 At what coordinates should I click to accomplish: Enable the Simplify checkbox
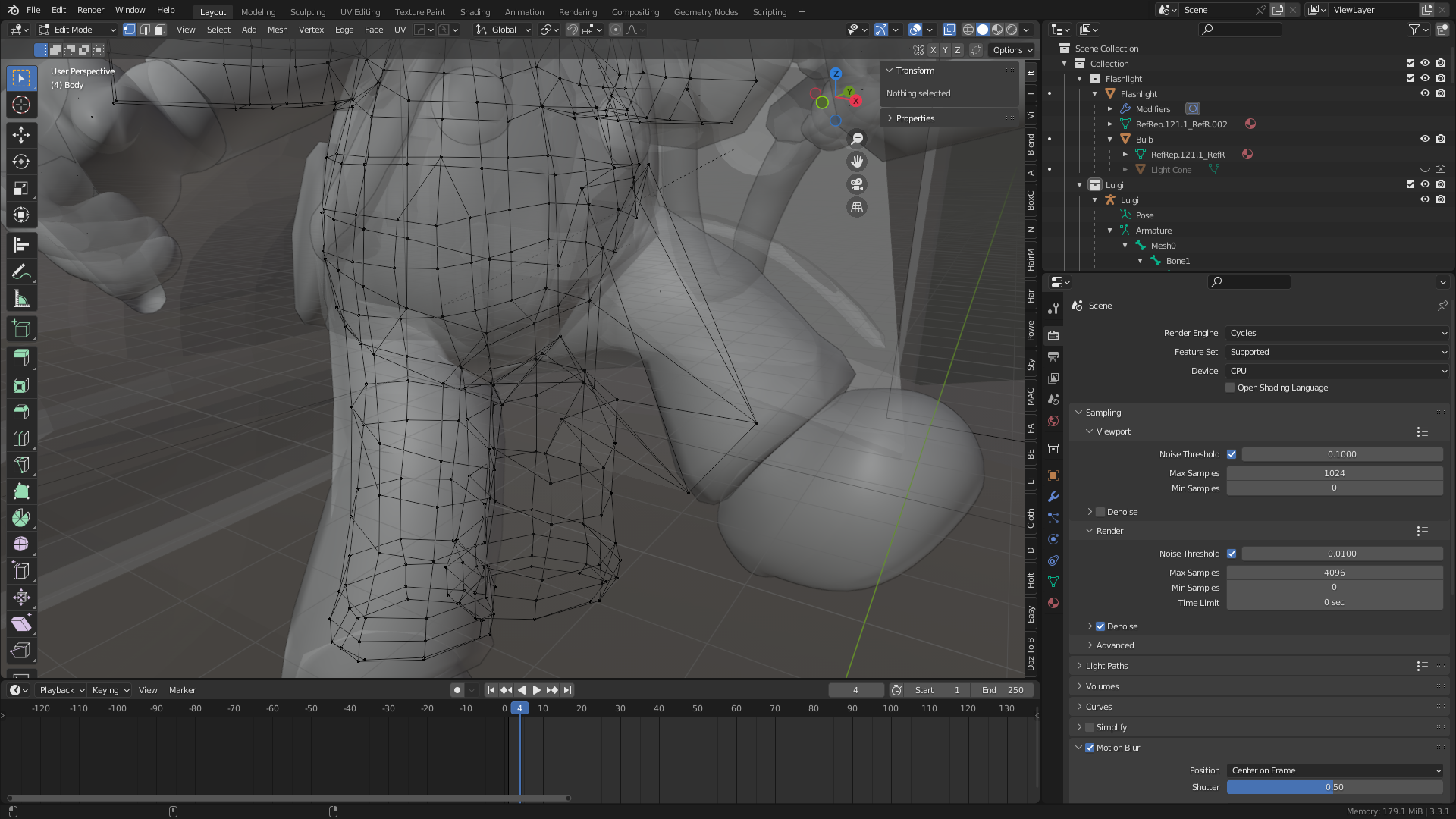[1090, 727]
